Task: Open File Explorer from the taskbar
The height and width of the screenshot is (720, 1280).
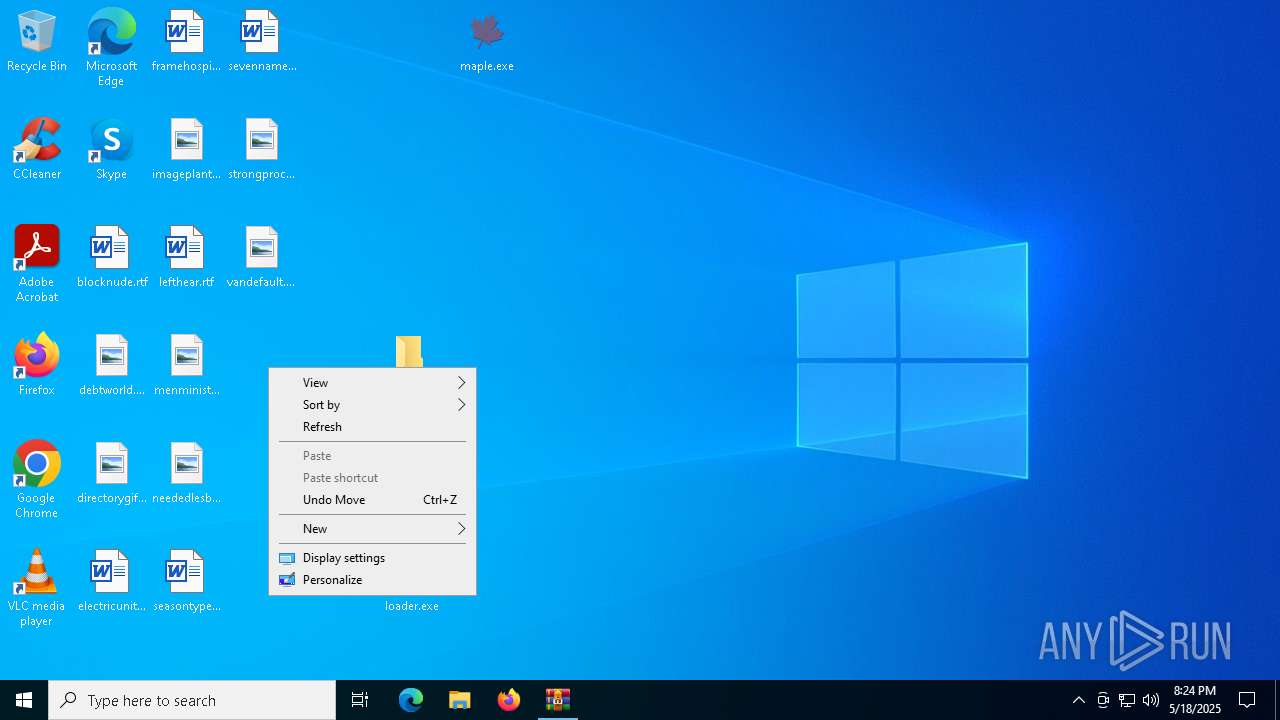Action: click(460, 700)
